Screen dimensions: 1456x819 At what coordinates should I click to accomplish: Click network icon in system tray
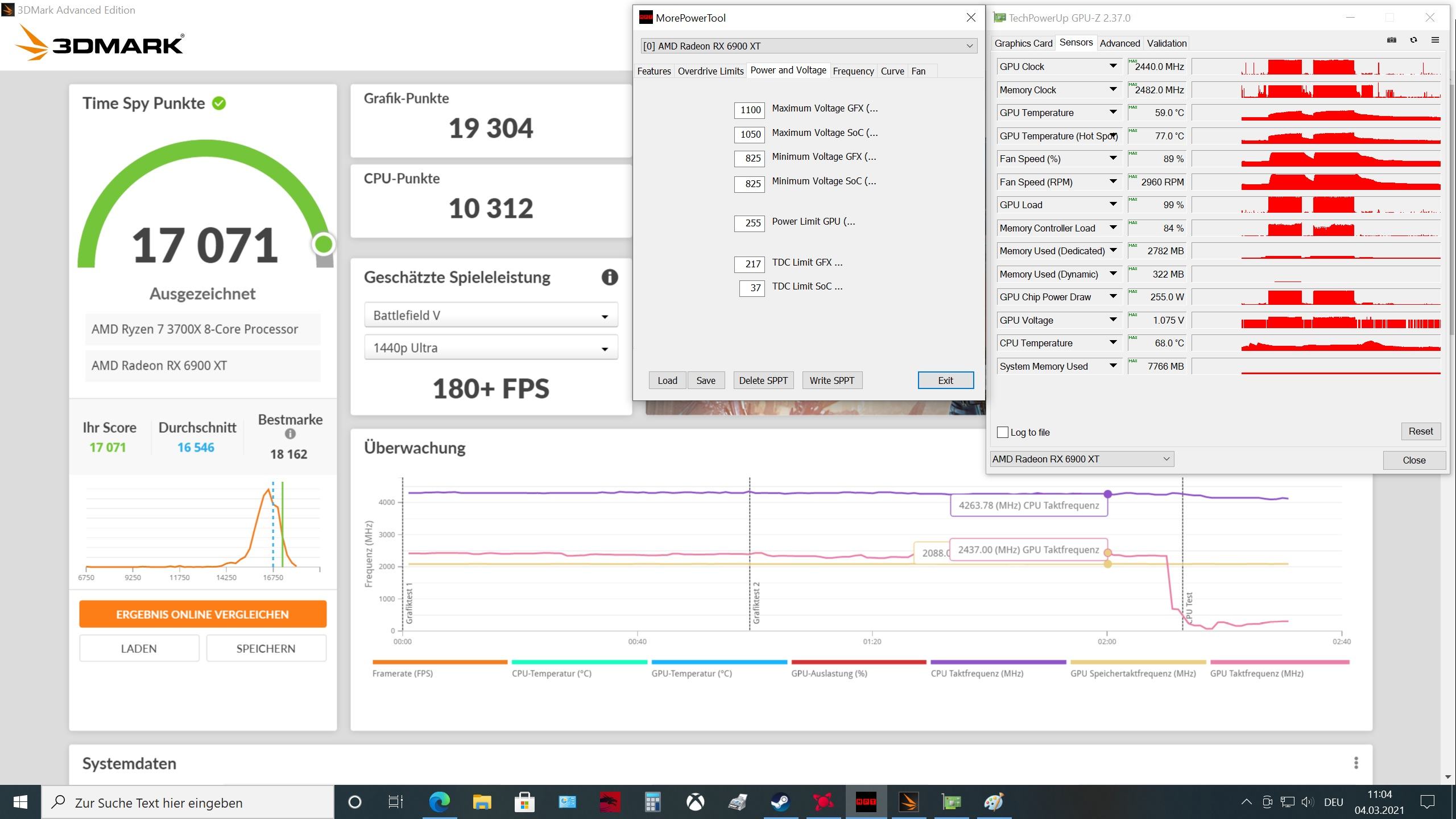coord(1287,802)
